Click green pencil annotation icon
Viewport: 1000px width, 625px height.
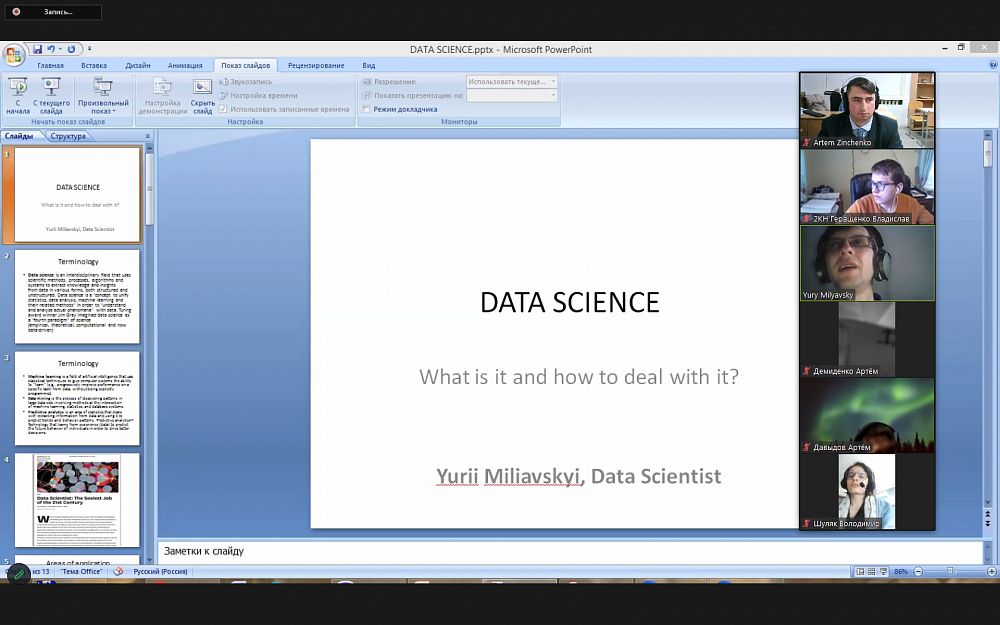19,575
